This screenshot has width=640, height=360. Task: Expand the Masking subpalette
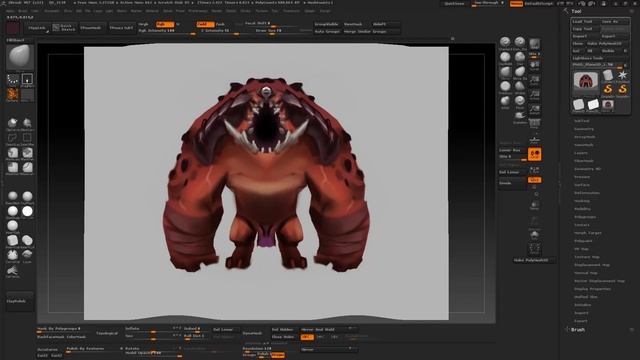click(582, 201)
